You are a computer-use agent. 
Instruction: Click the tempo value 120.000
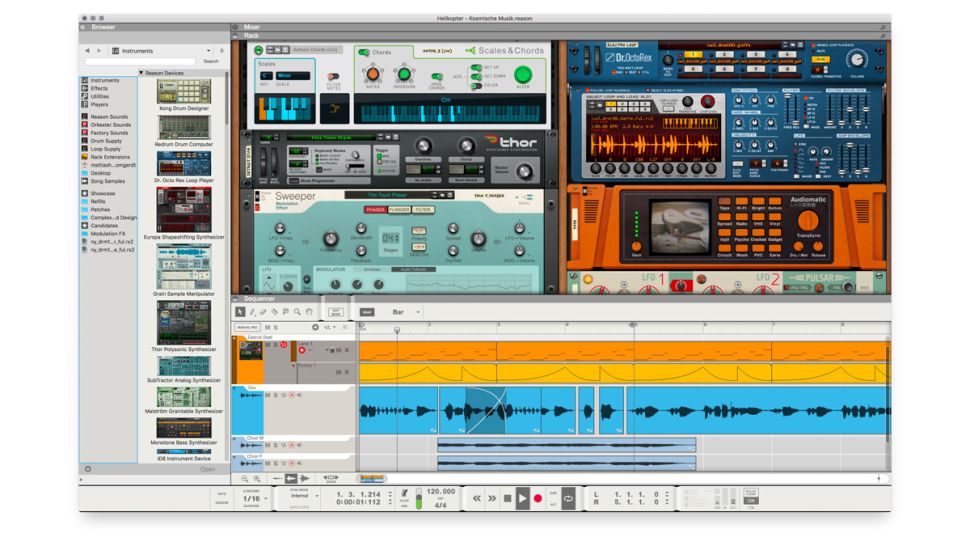(x=440, y=492)
